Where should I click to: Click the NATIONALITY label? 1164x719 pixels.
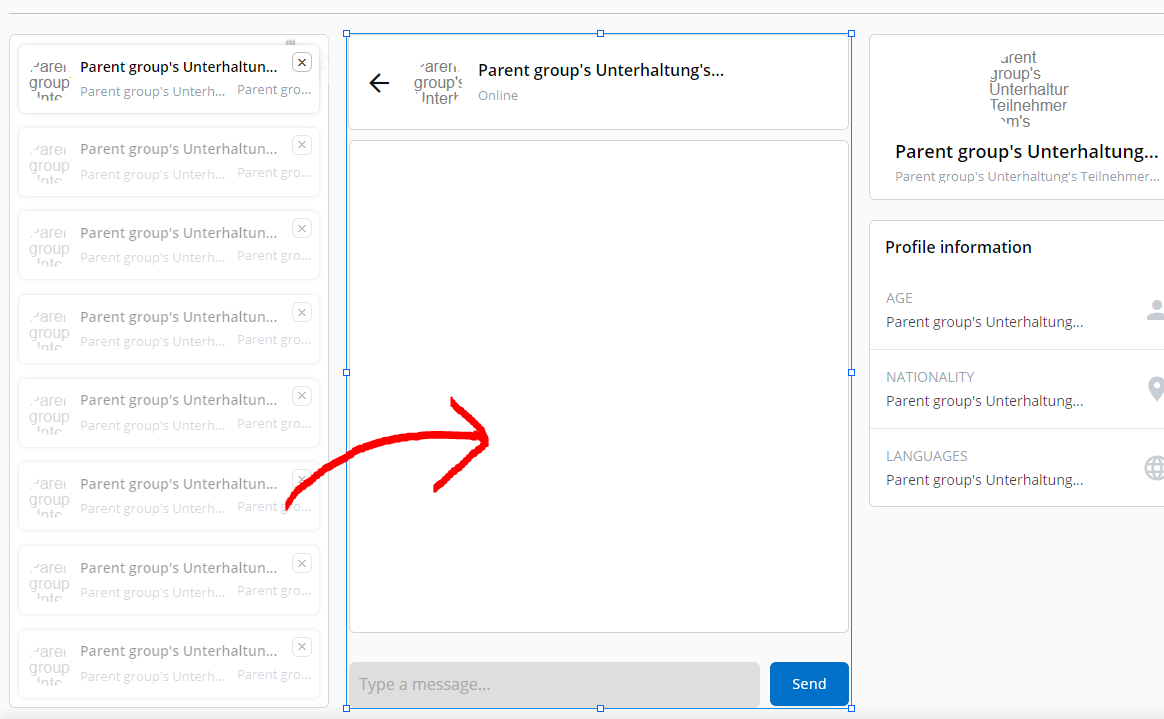[x=929, y=377]
